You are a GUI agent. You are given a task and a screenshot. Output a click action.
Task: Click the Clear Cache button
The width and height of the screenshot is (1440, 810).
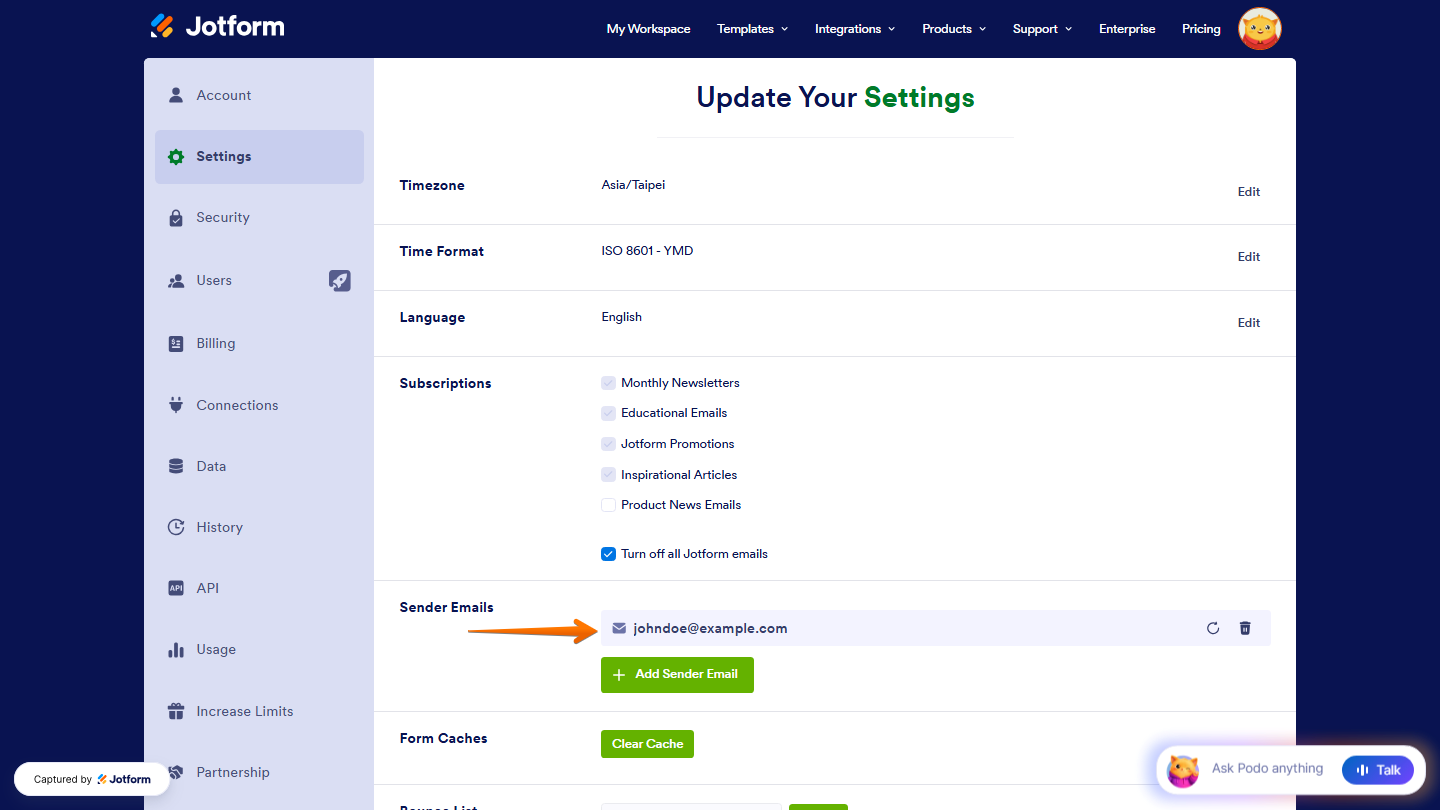coord(647,744)
